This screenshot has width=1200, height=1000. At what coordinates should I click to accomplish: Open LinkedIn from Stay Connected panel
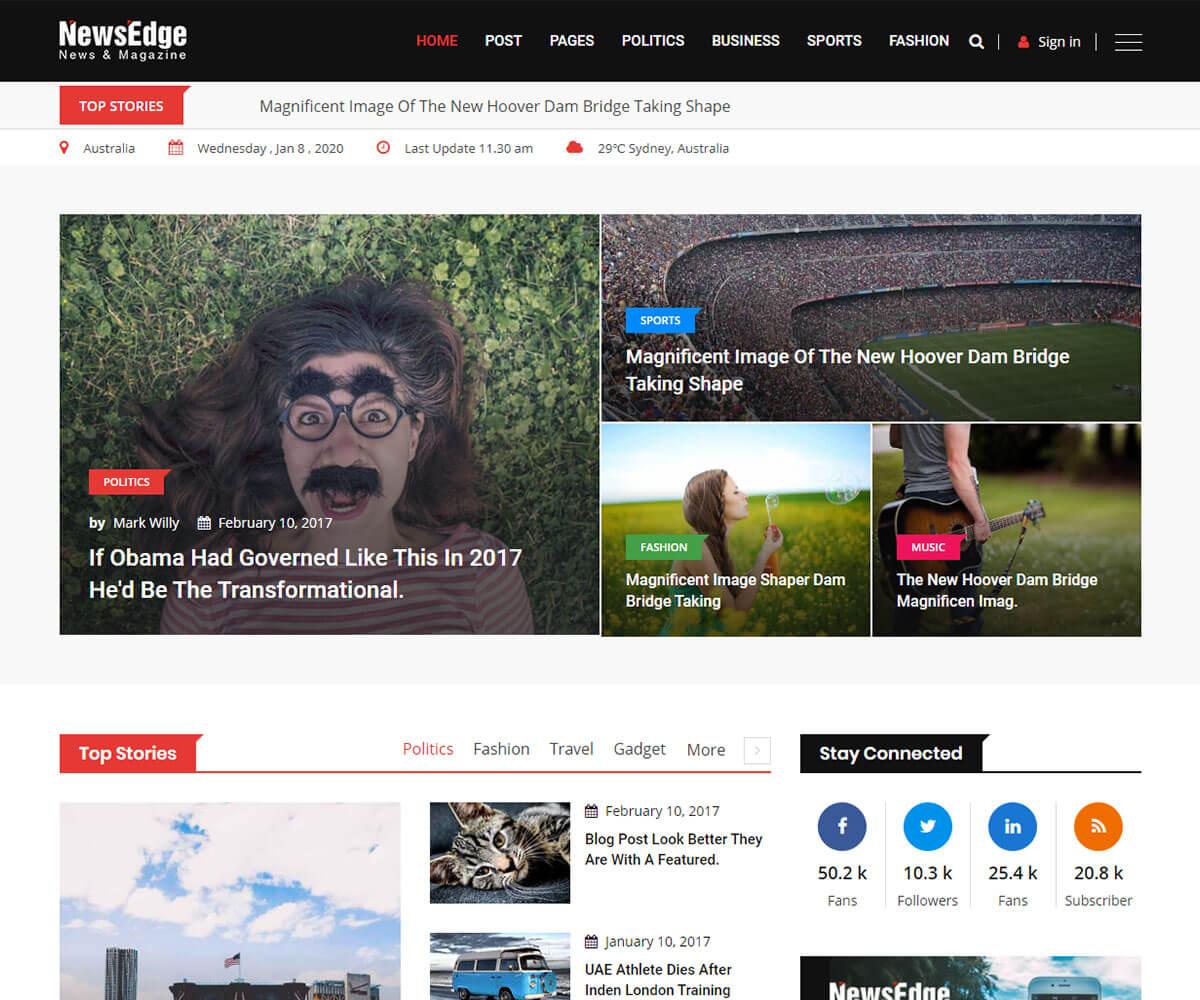[x=1013, y=826]
